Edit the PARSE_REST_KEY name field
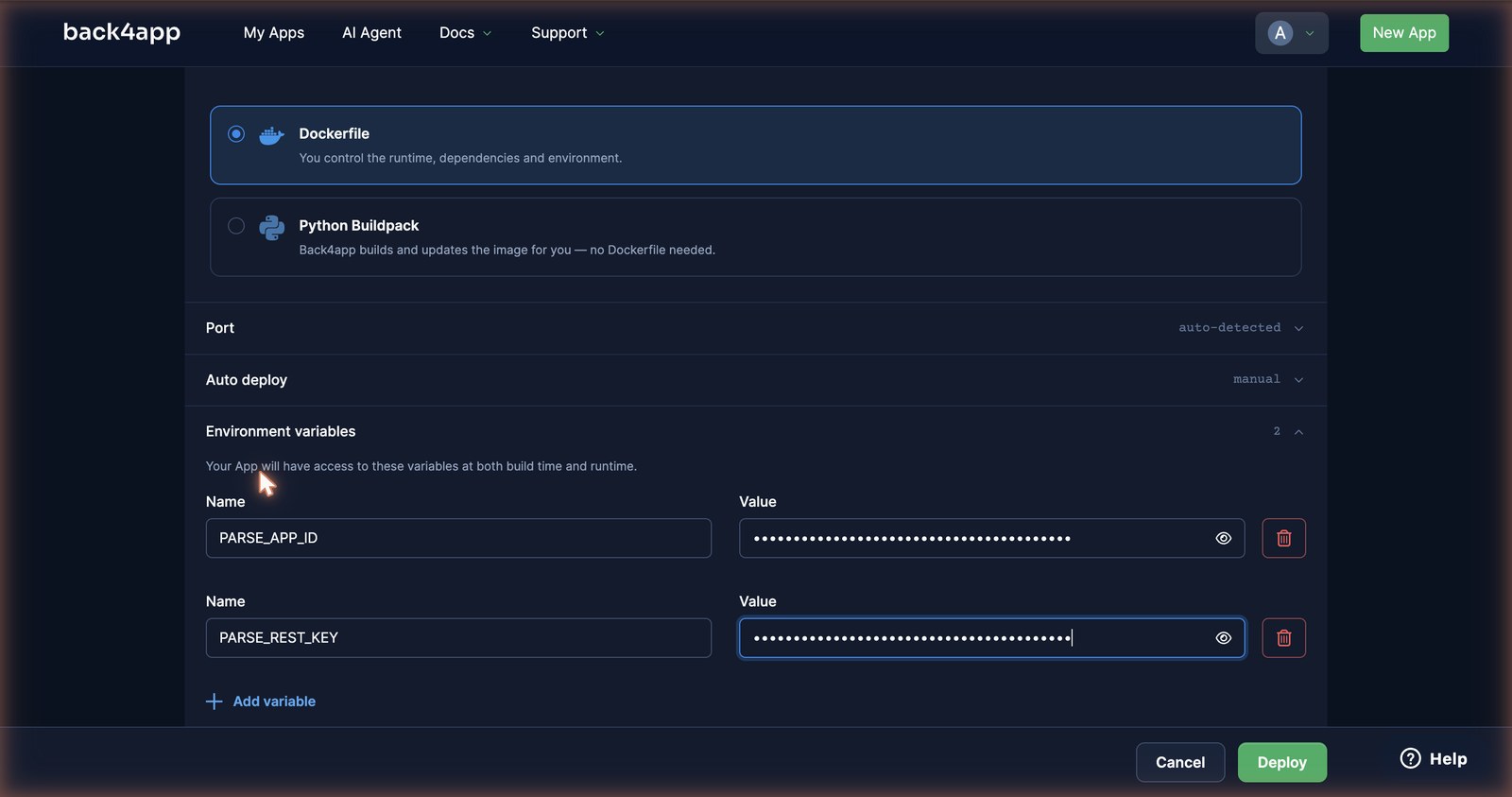1512x797 pixels. (x=458, y=638)
